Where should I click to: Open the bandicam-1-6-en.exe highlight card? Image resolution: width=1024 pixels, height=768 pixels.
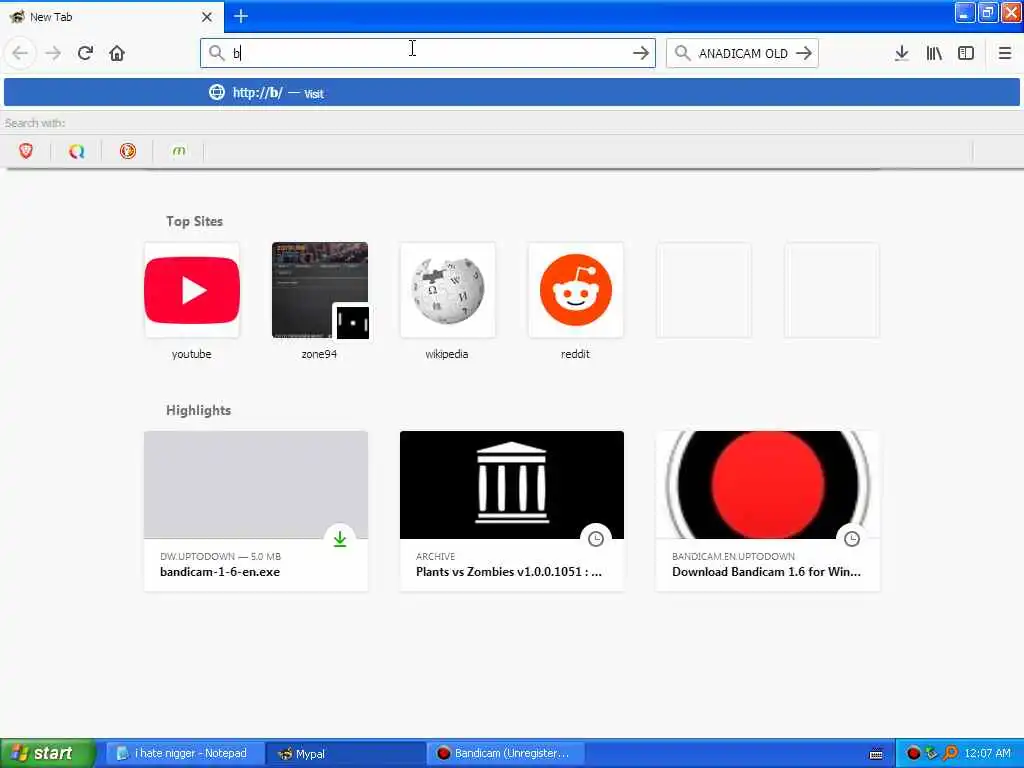pos(256,511)
